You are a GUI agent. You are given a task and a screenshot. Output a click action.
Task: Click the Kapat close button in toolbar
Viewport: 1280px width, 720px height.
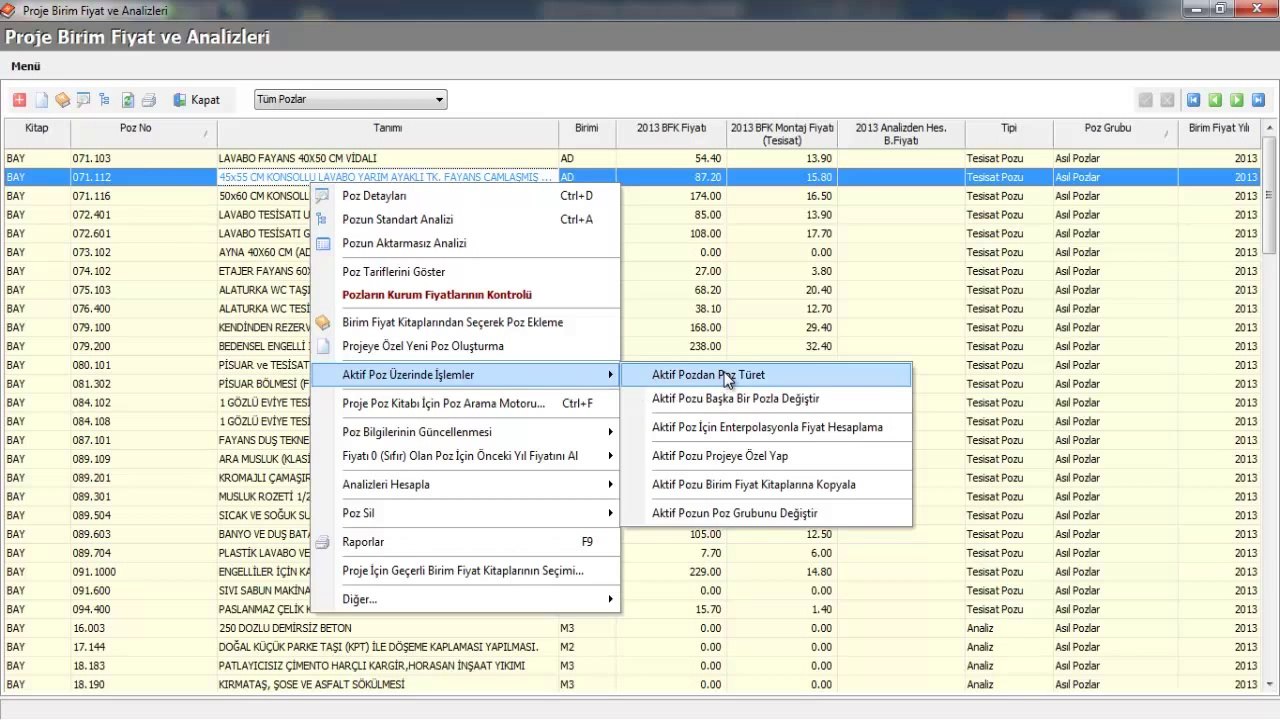tap(196, 100)
